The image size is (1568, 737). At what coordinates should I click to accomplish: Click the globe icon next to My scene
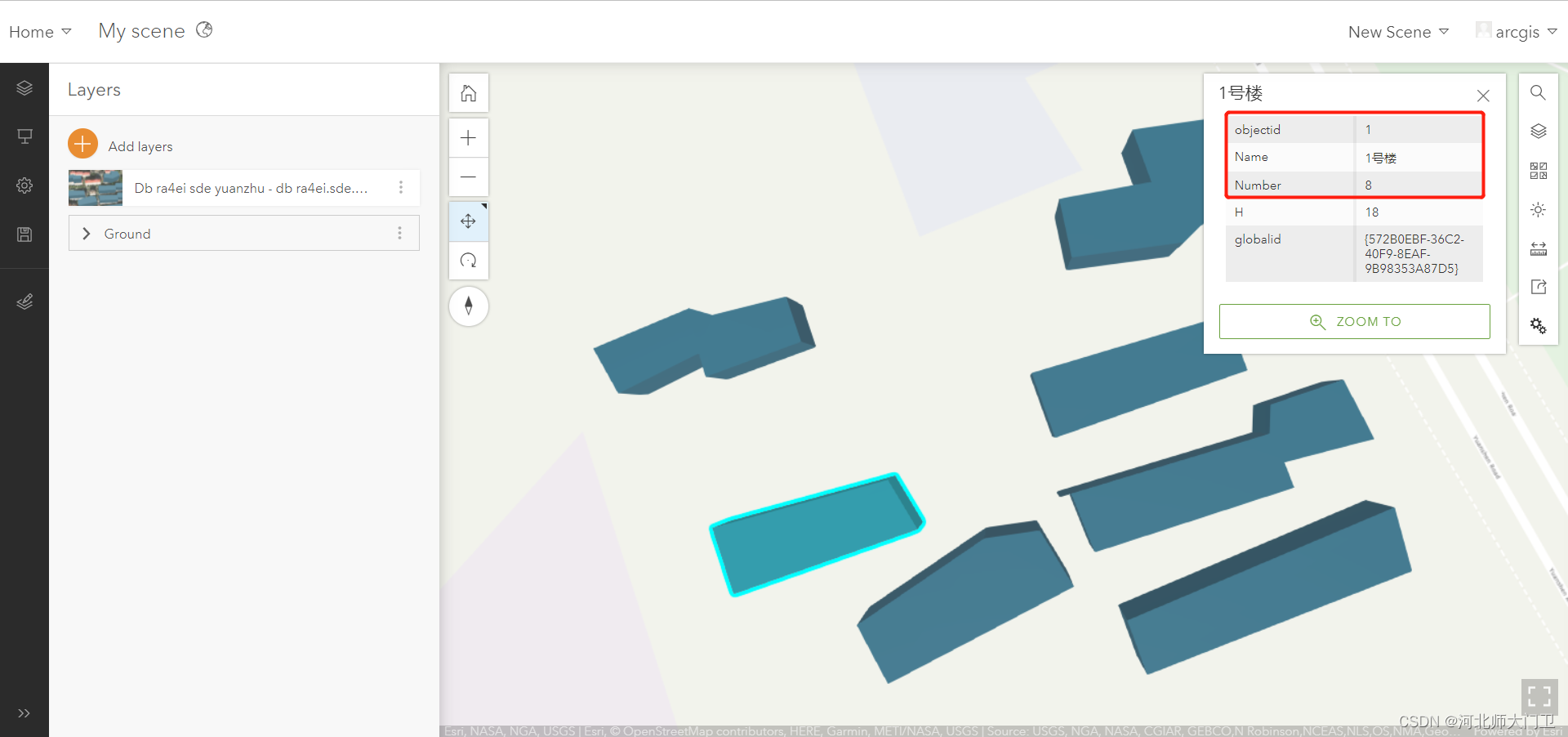204,29
